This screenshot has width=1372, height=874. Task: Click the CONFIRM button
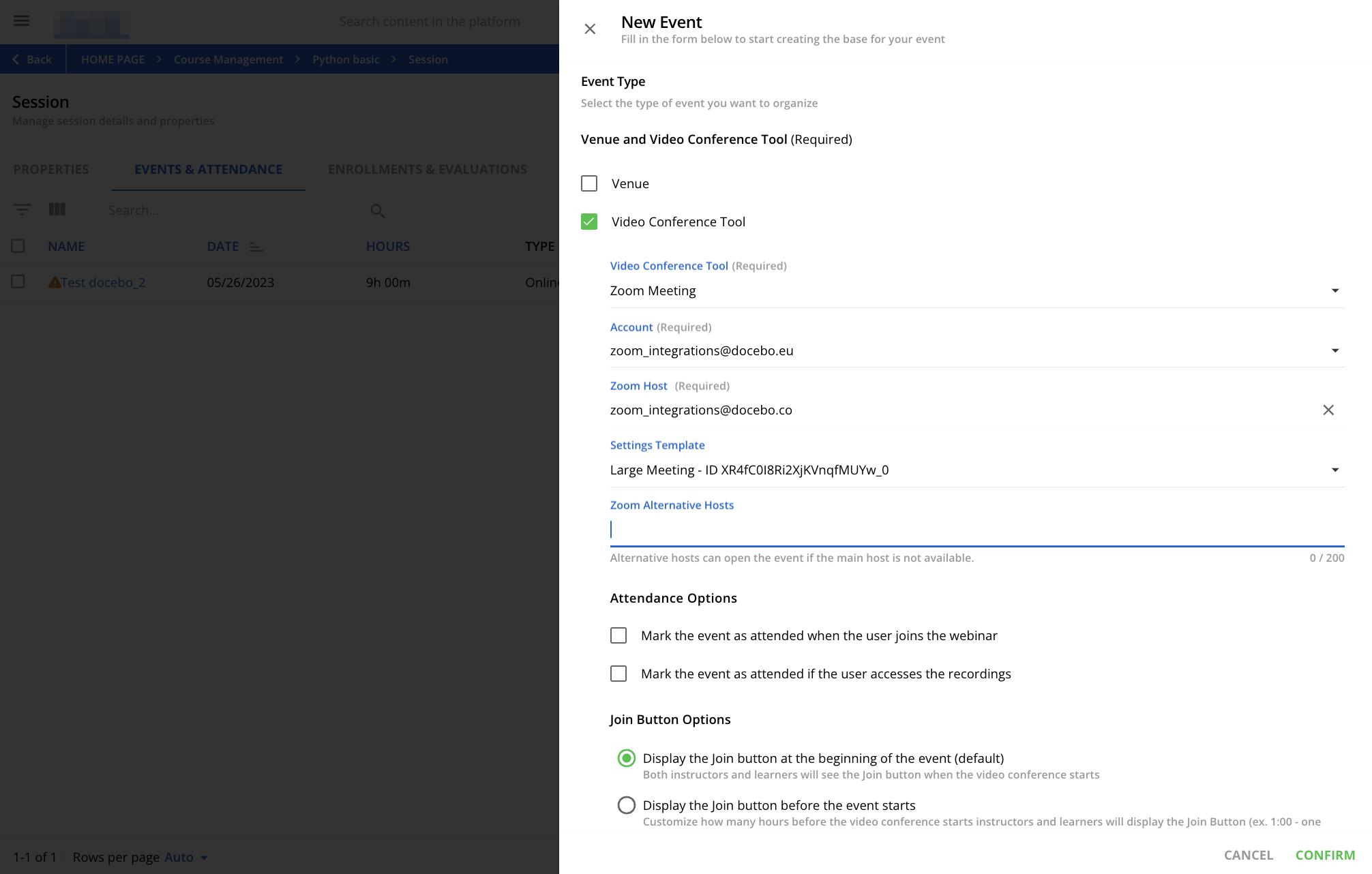[x=1325, y=855]
